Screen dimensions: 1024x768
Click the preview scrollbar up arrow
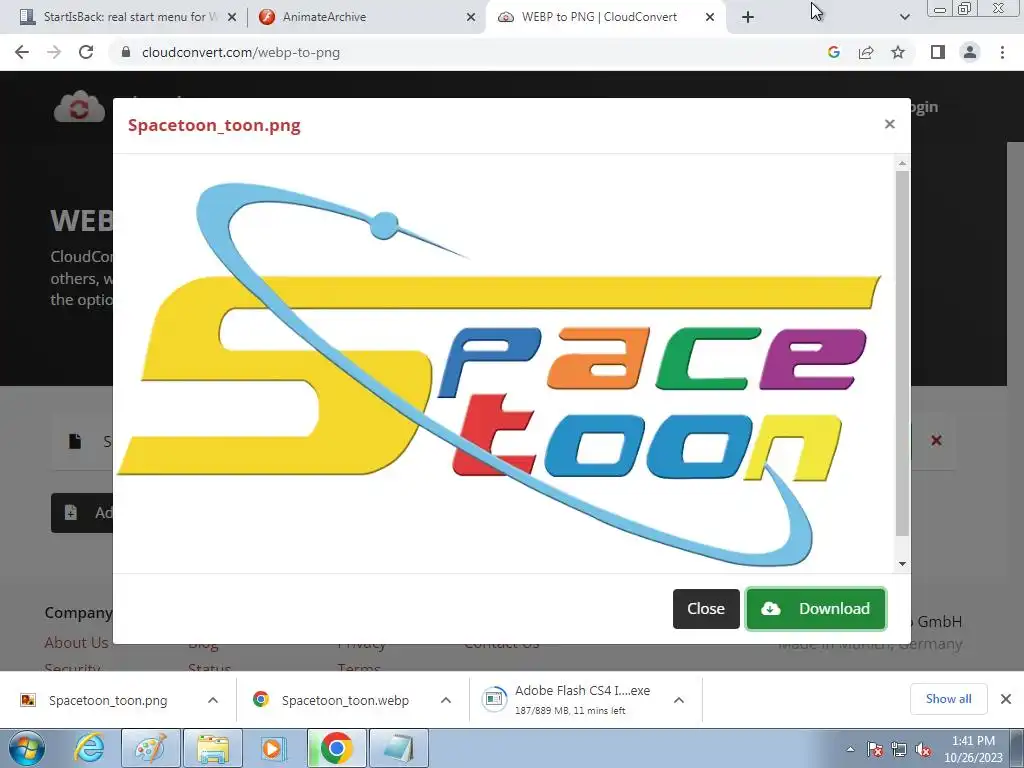(903, 163)
